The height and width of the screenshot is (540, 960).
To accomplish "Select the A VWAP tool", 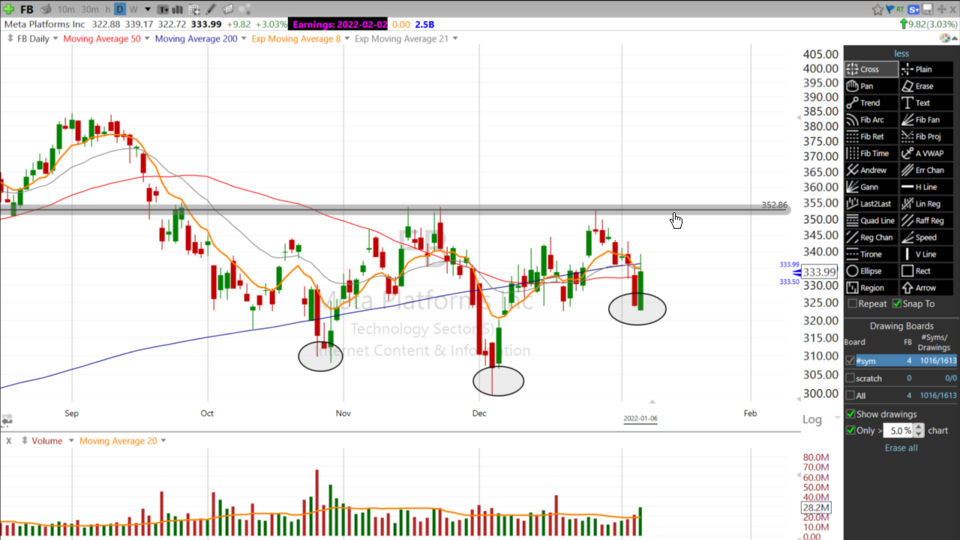I will tap(927, 154).
